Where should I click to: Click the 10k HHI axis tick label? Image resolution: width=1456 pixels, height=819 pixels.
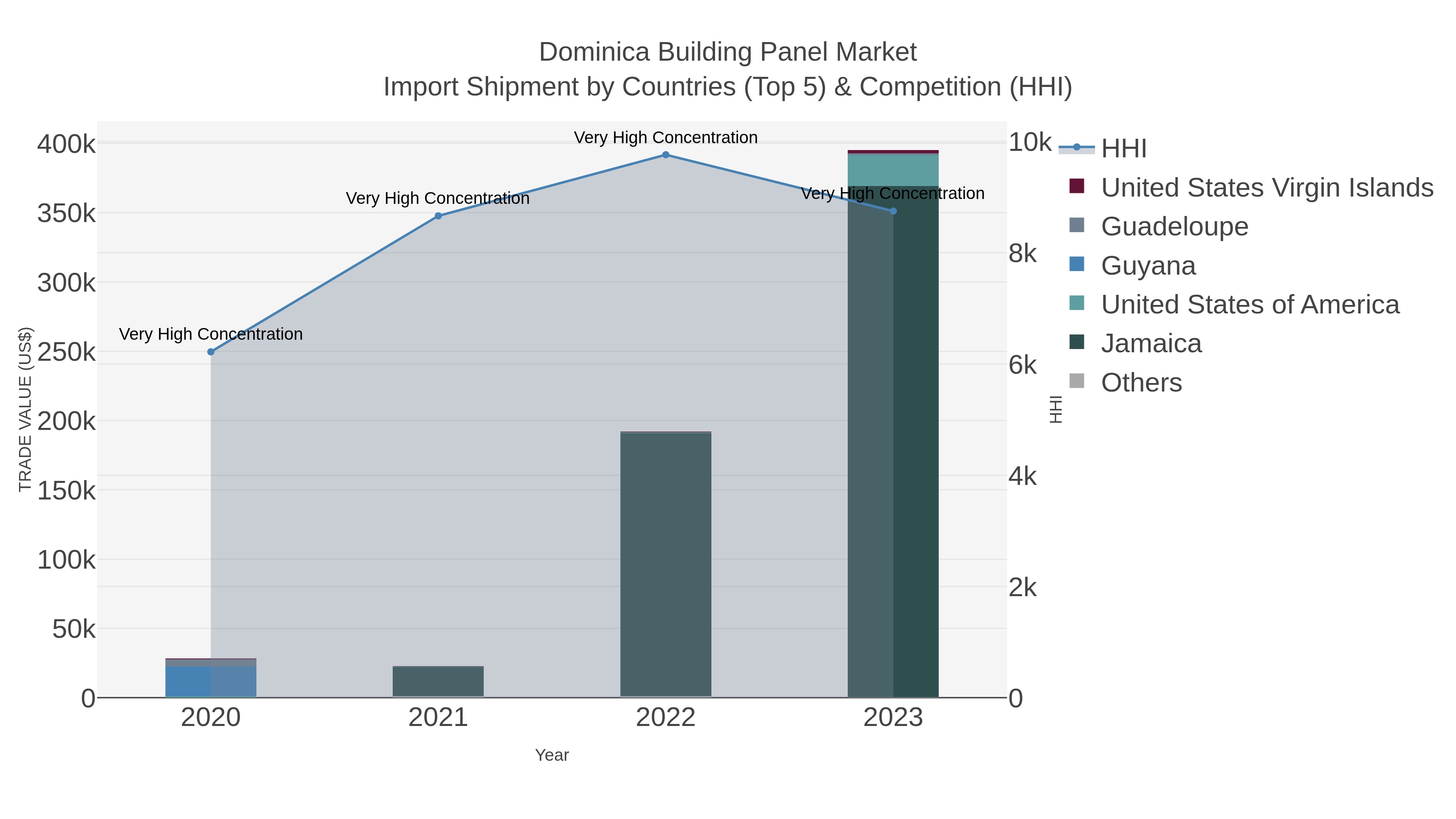pos(1030,142)
